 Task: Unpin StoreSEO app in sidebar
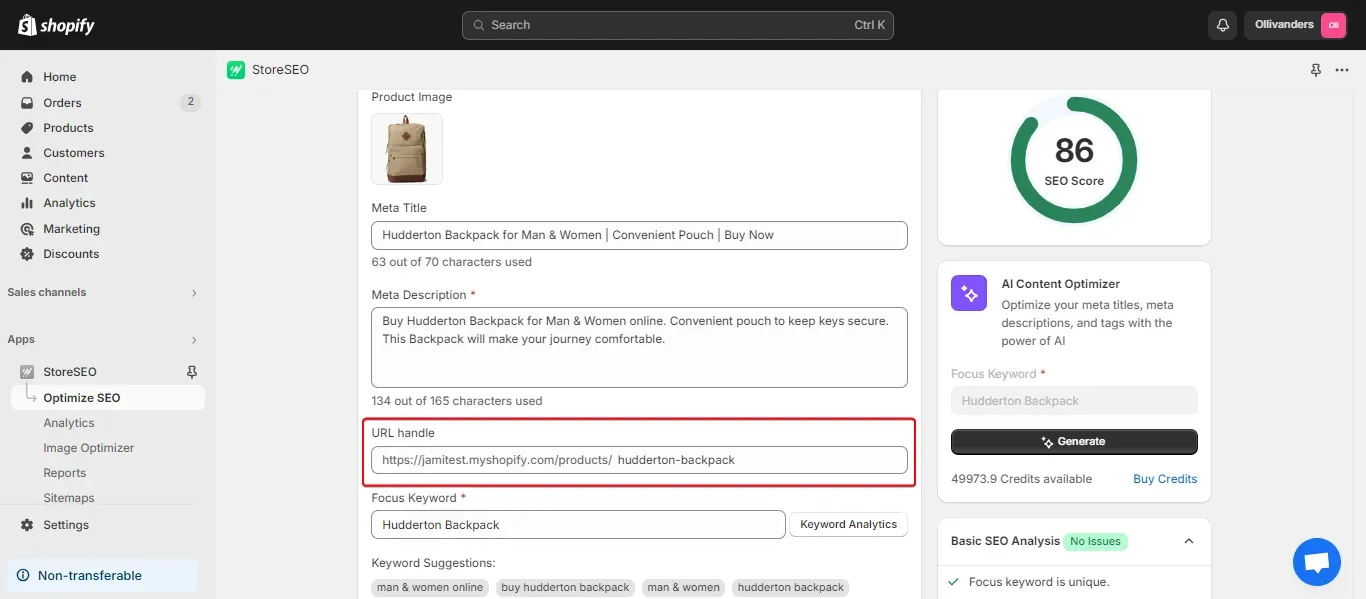click(192, 372)
